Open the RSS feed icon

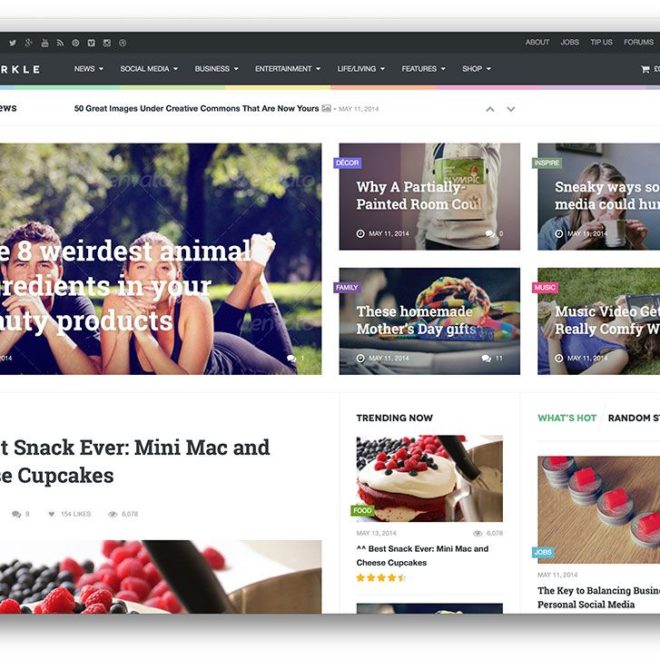tap(60, 43)
